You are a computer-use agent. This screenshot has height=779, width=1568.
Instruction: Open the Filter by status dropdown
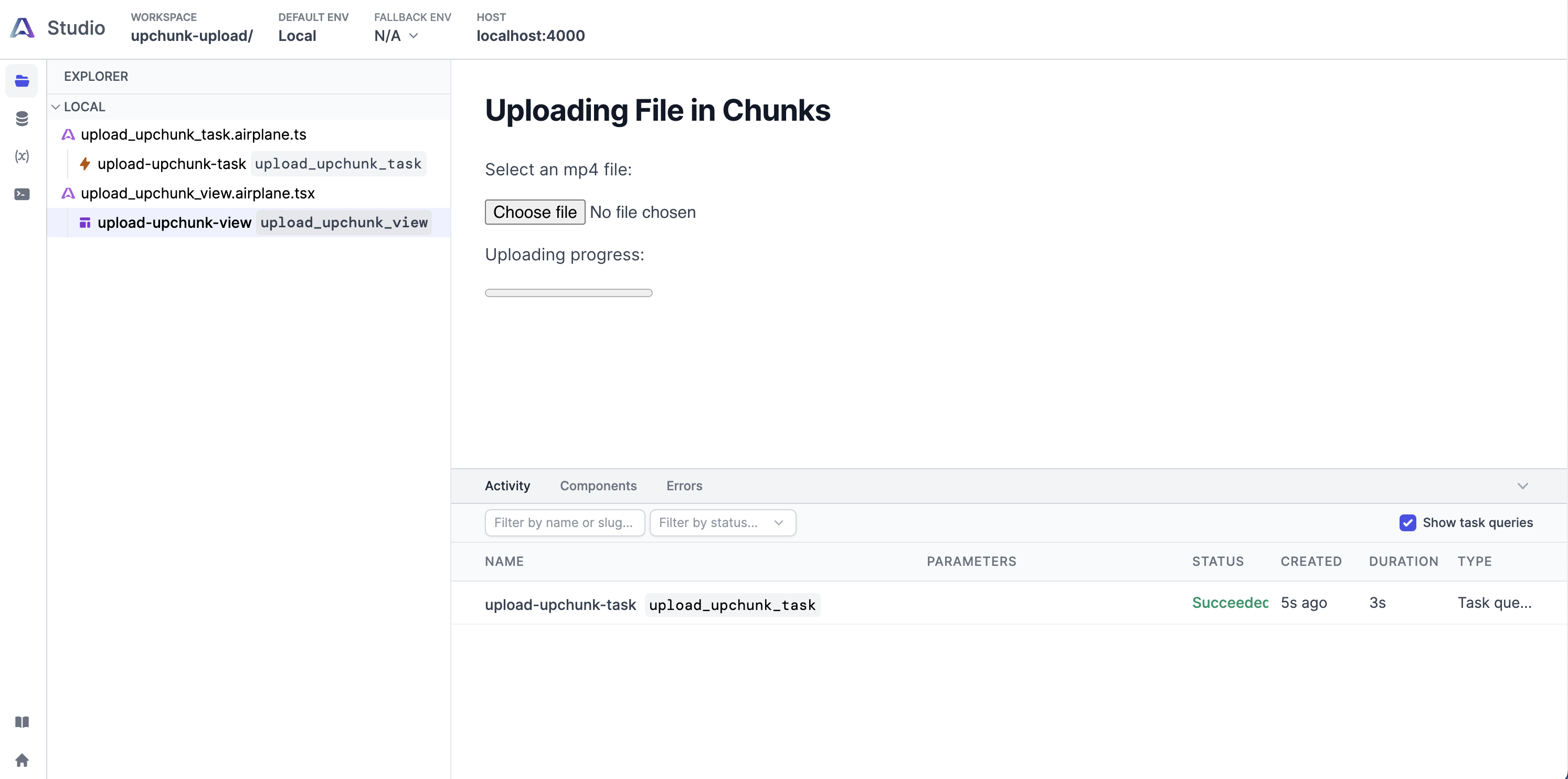[x=723, y=523]
